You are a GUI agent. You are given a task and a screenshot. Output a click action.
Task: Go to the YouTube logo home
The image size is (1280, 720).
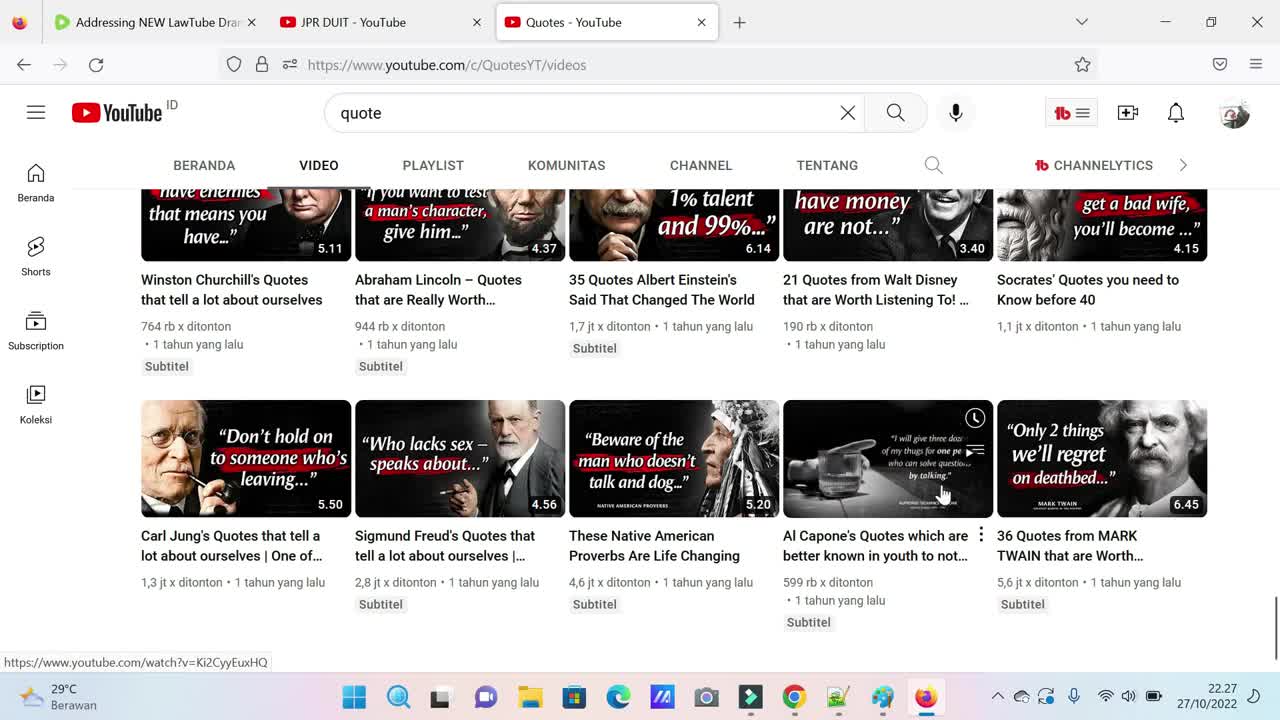coord(117,113)
